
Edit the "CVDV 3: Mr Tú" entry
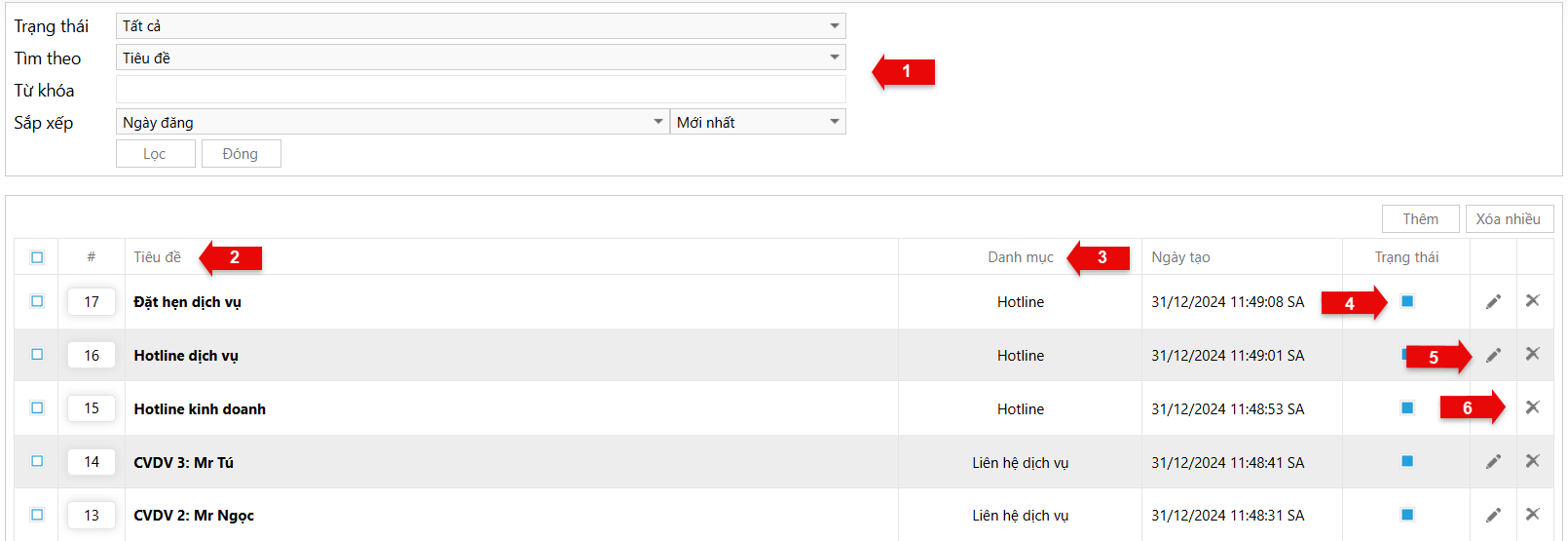pos(1493,462)
